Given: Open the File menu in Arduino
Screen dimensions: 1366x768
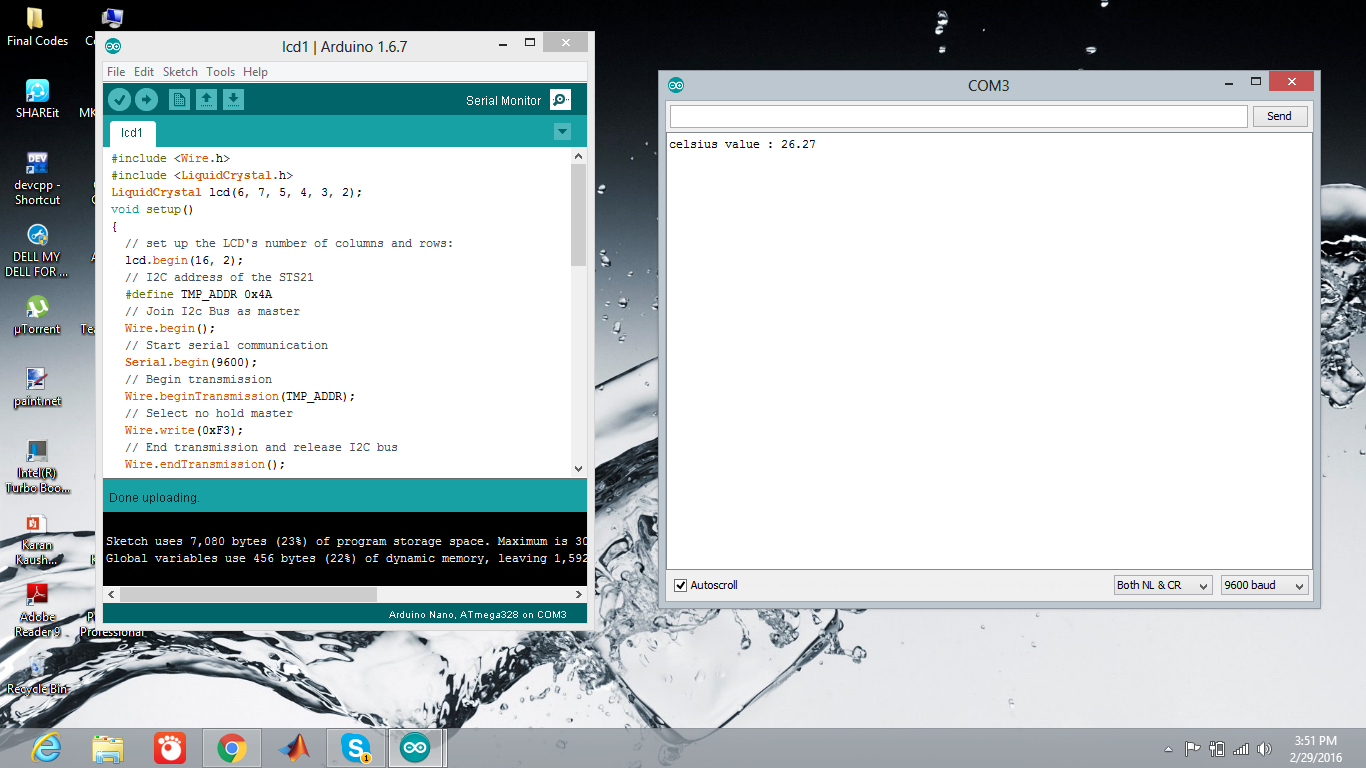Looking at the screenshot, I should point(116,72).
